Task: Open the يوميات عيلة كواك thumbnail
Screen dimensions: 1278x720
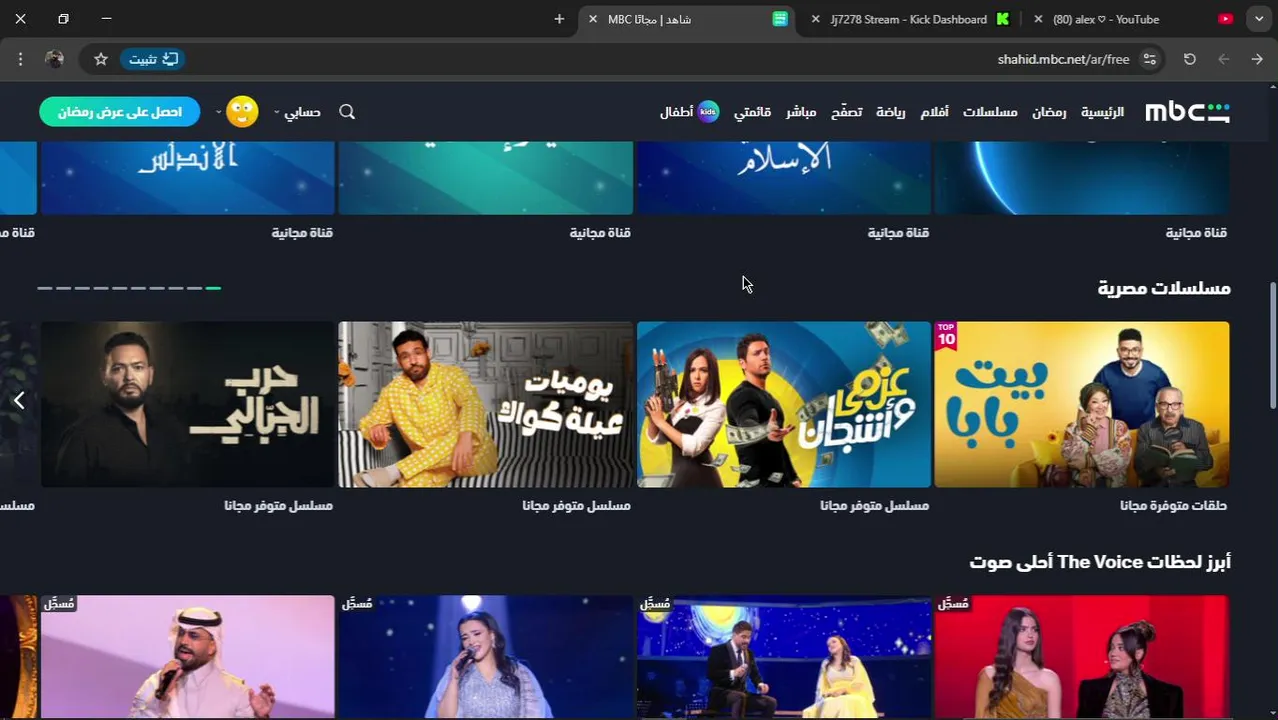Action: [x=486, y=404]
